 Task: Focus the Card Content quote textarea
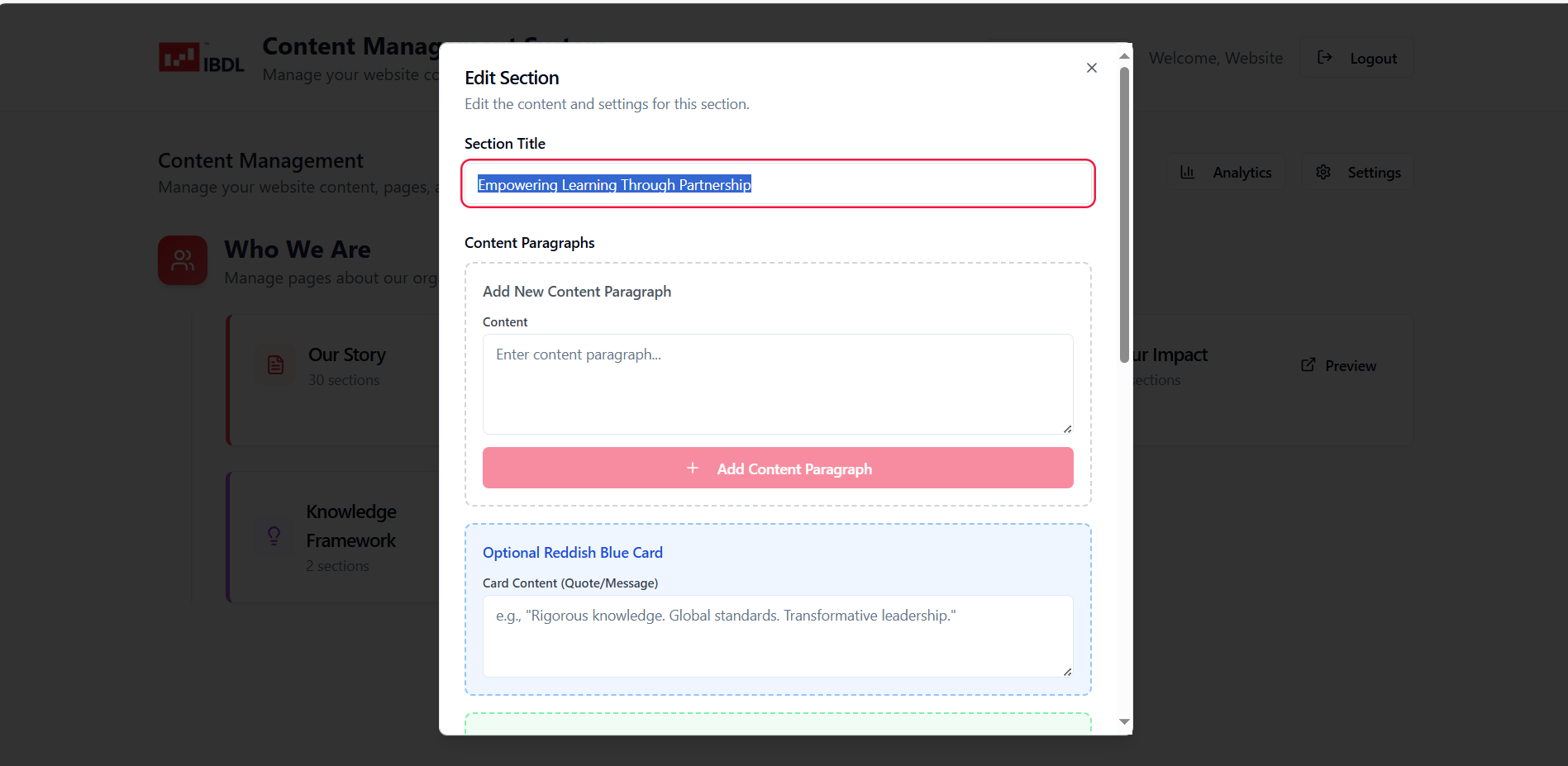(777, 635)
